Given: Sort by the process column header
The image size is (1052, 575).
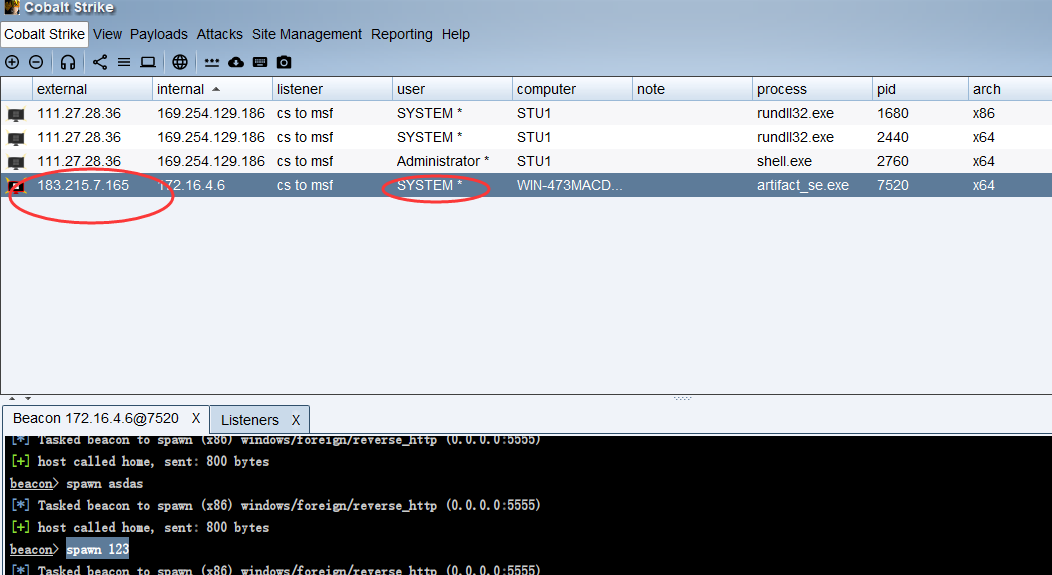Looking at the screenshot, I should 813,89.
